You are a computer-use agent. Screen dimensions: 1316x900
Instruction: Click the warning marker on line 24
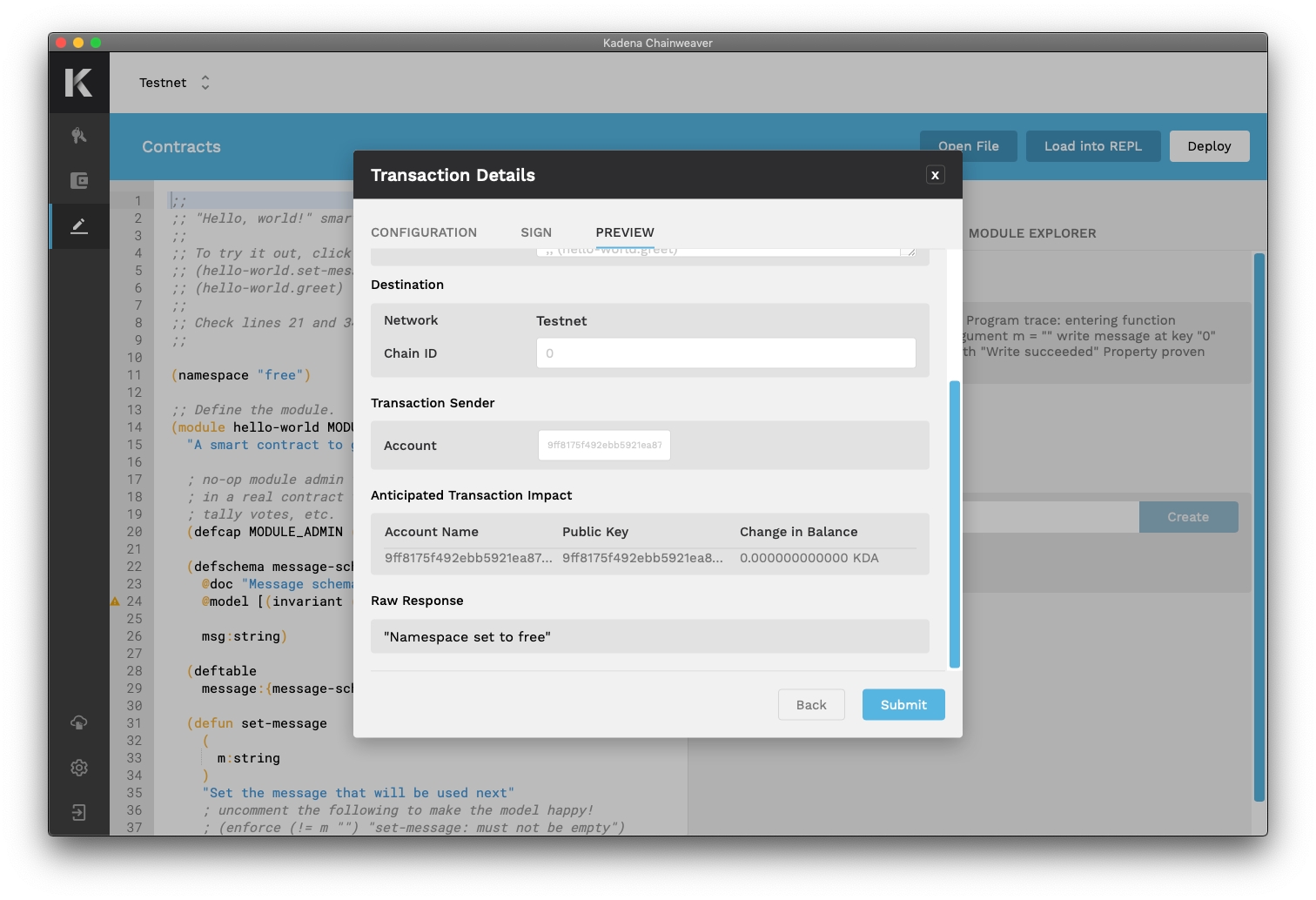[x=115, y=601]
